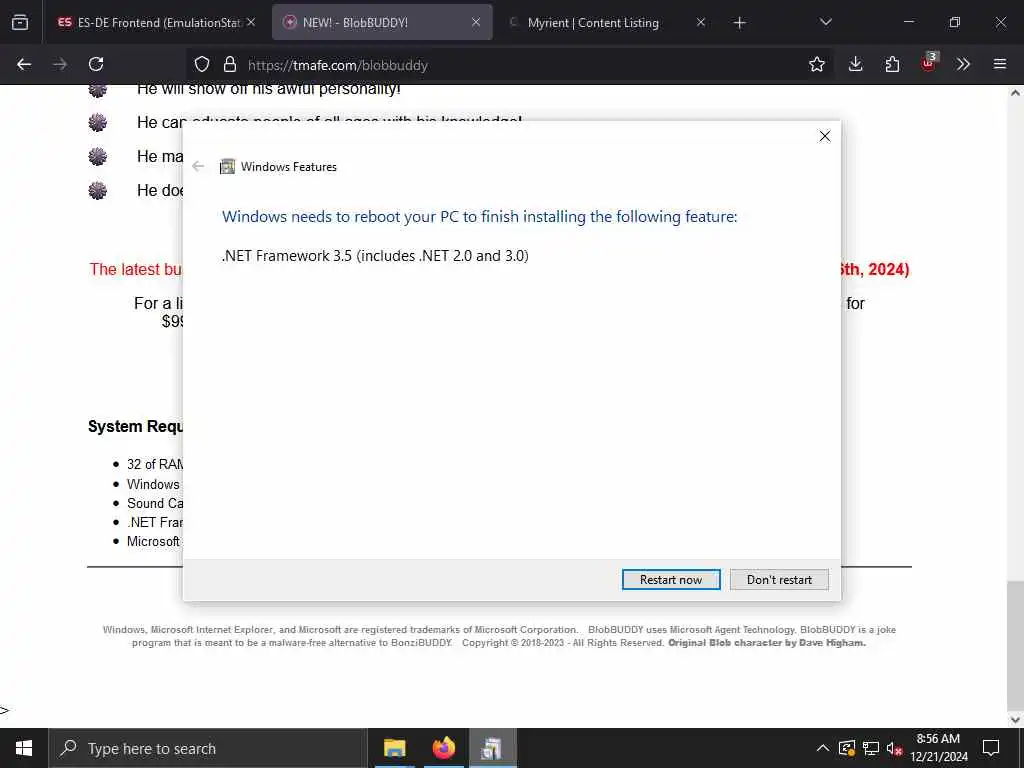This screenshot has height=768, width=1024.
Task: Close the BlobBUDDY tab
Action: (x=476, y=22)
